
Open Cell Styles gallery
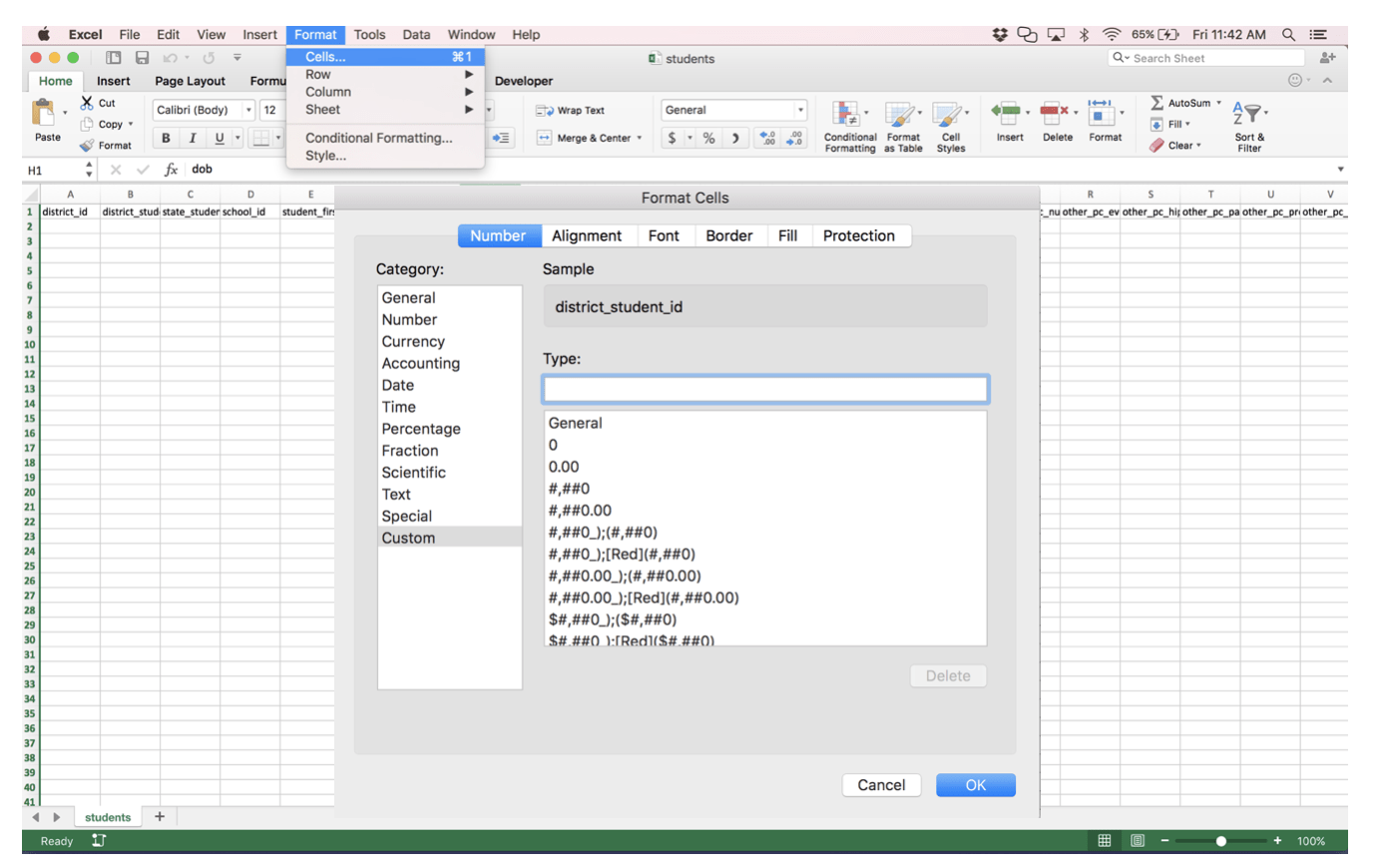pyautogui.click(x=950, y=126)
